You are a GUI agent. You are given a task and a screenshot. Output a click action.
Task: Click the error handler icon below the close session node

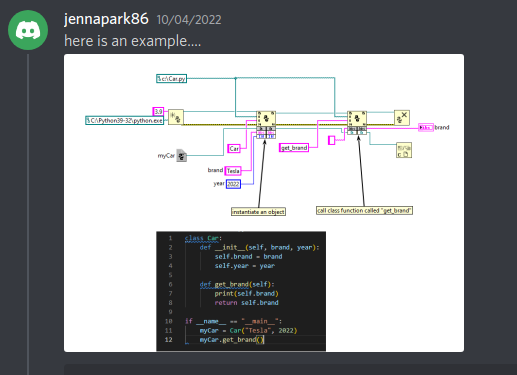pos(404,150)
